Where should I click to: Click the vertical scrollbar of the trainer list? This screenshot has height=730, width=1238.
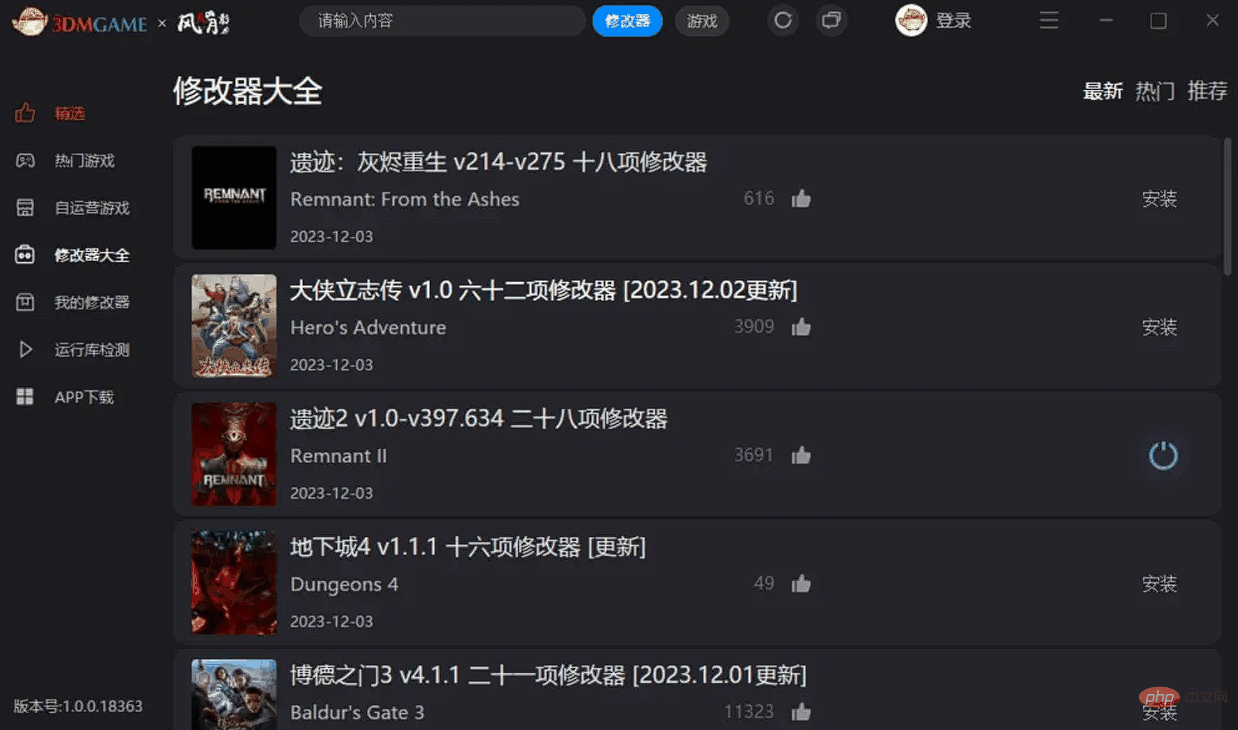pos(1228,206)
